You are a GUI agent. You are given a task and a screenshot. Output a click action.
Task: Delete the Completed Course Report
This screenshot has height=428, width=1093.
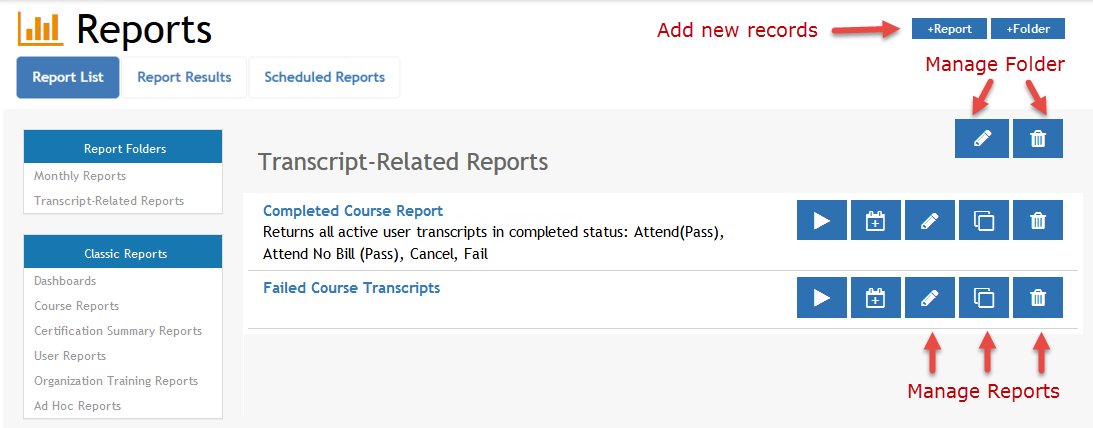click(x=1038, y=220)
